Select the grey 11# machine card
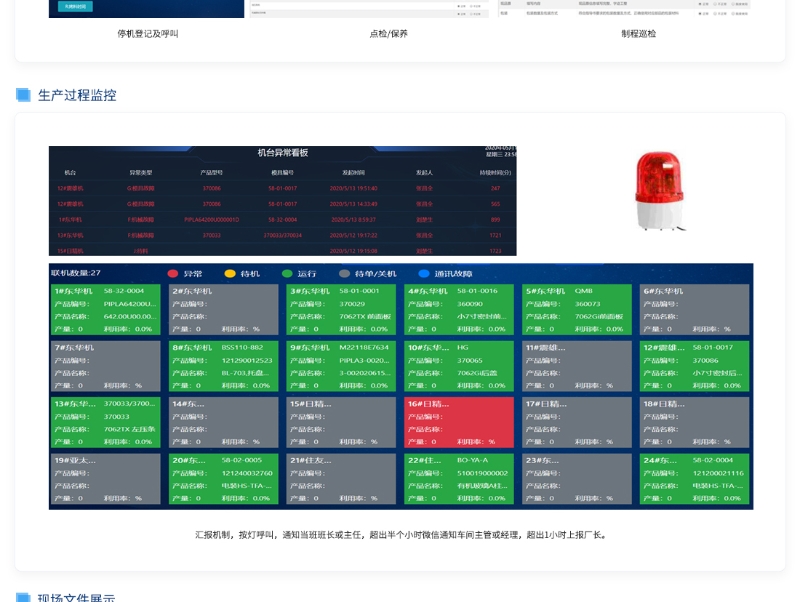800x602 pixels. pos(577,366)
